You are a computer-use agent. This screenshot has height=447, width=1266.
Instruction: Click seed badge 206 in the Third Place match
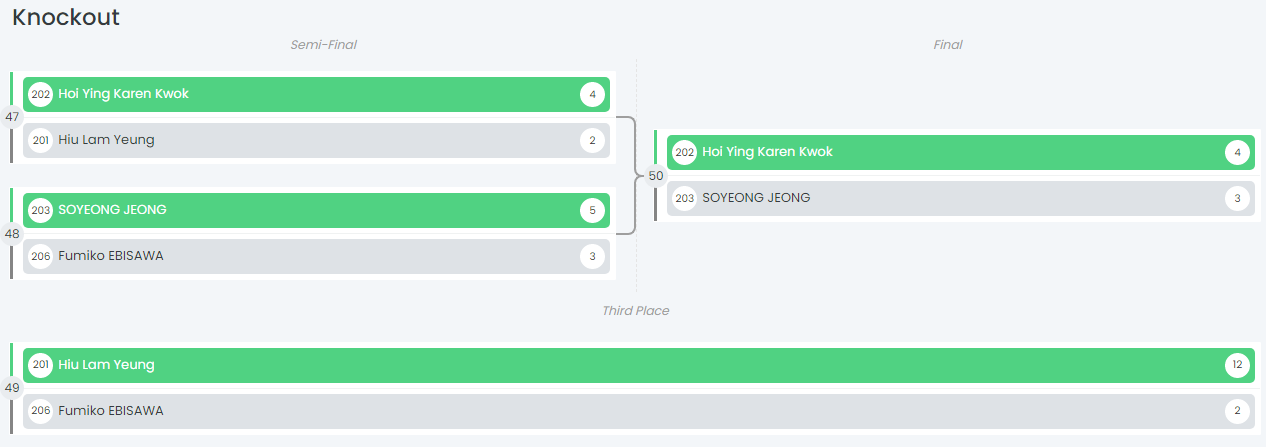click(x=41, y=411)
